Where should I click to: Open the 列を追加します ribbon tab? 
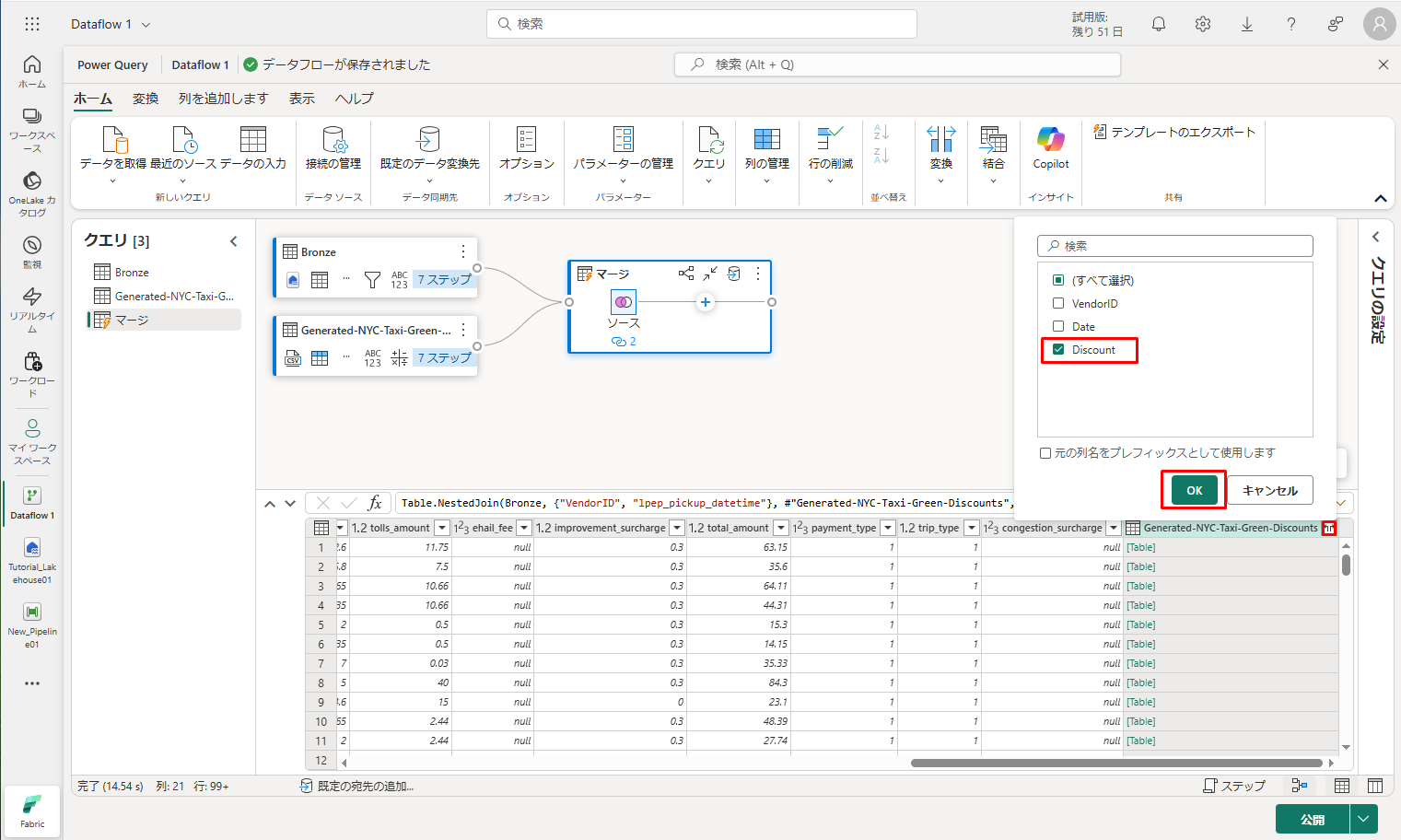pyautogui.click(x=223, y=99)
